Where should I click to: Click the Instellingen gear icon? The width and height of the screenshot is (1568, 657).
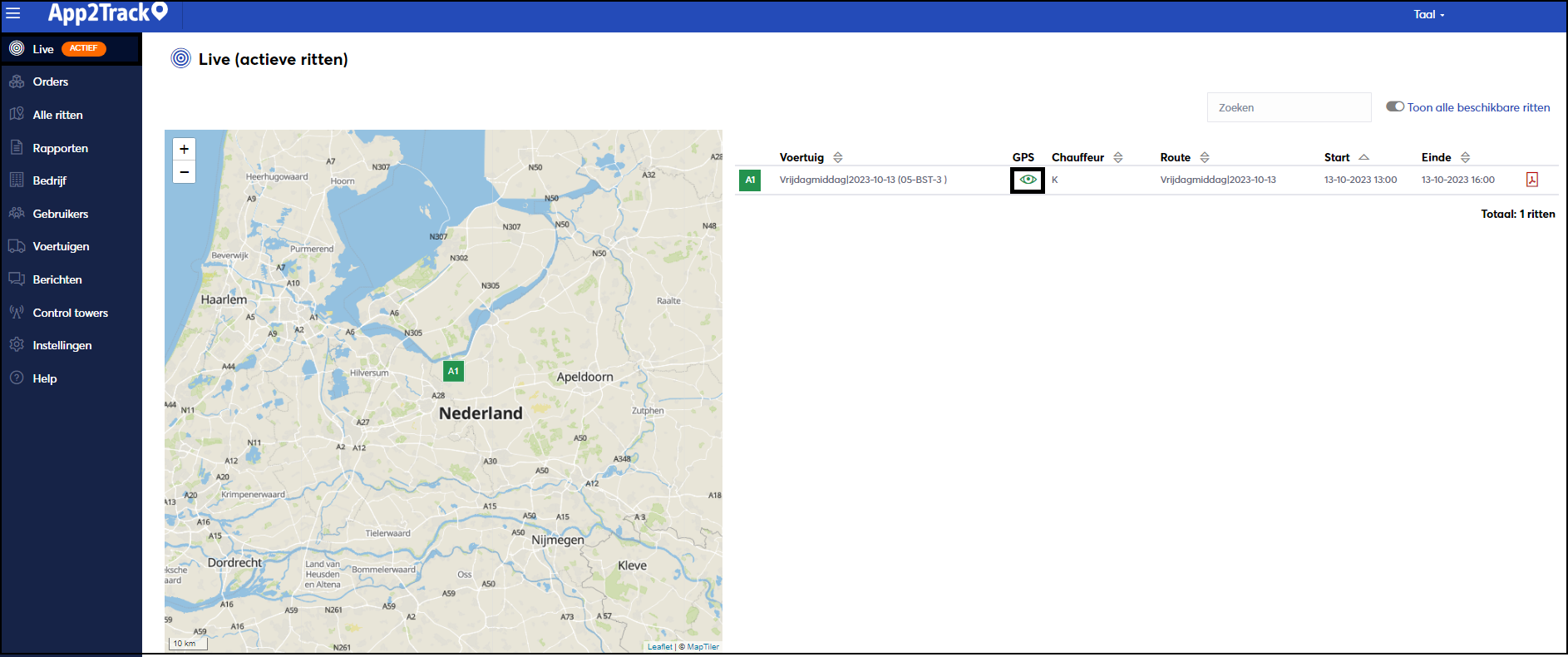pyautogui.click(x=17, y=344)
